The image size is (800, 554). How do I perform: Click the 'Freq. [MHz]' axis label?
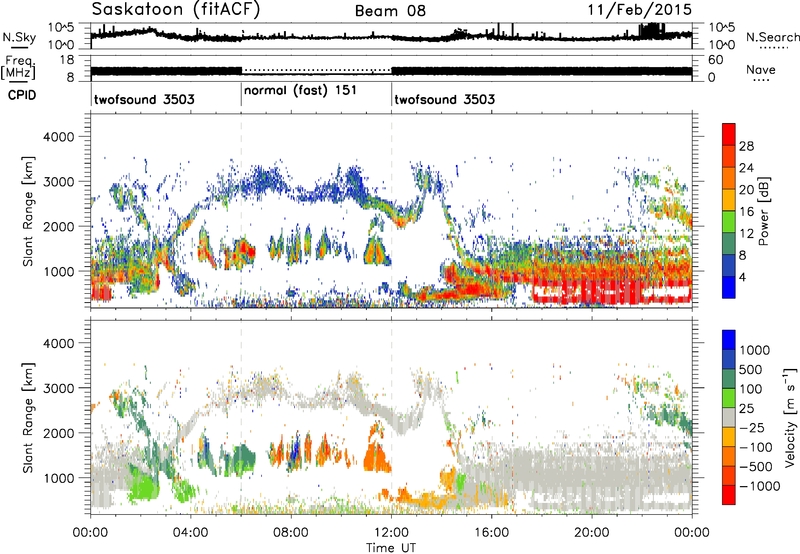click(x=19, y=68)
